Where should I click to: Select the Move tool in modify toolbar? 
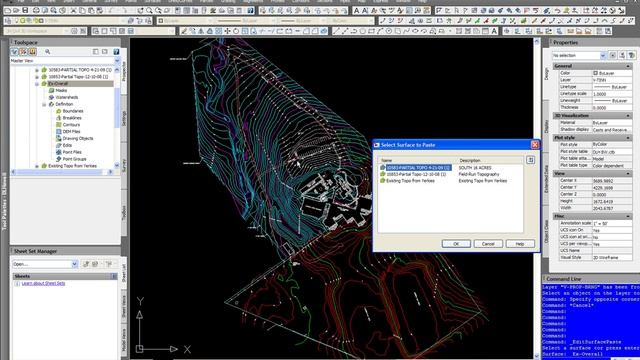click(227, 31)
